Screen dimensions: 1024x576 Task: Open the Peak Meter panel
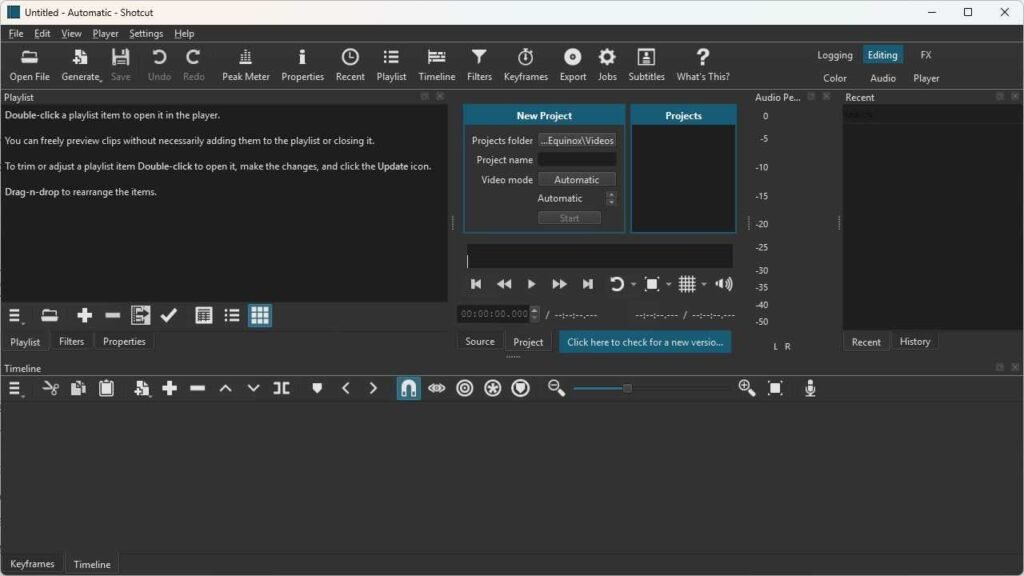(245, 65)
